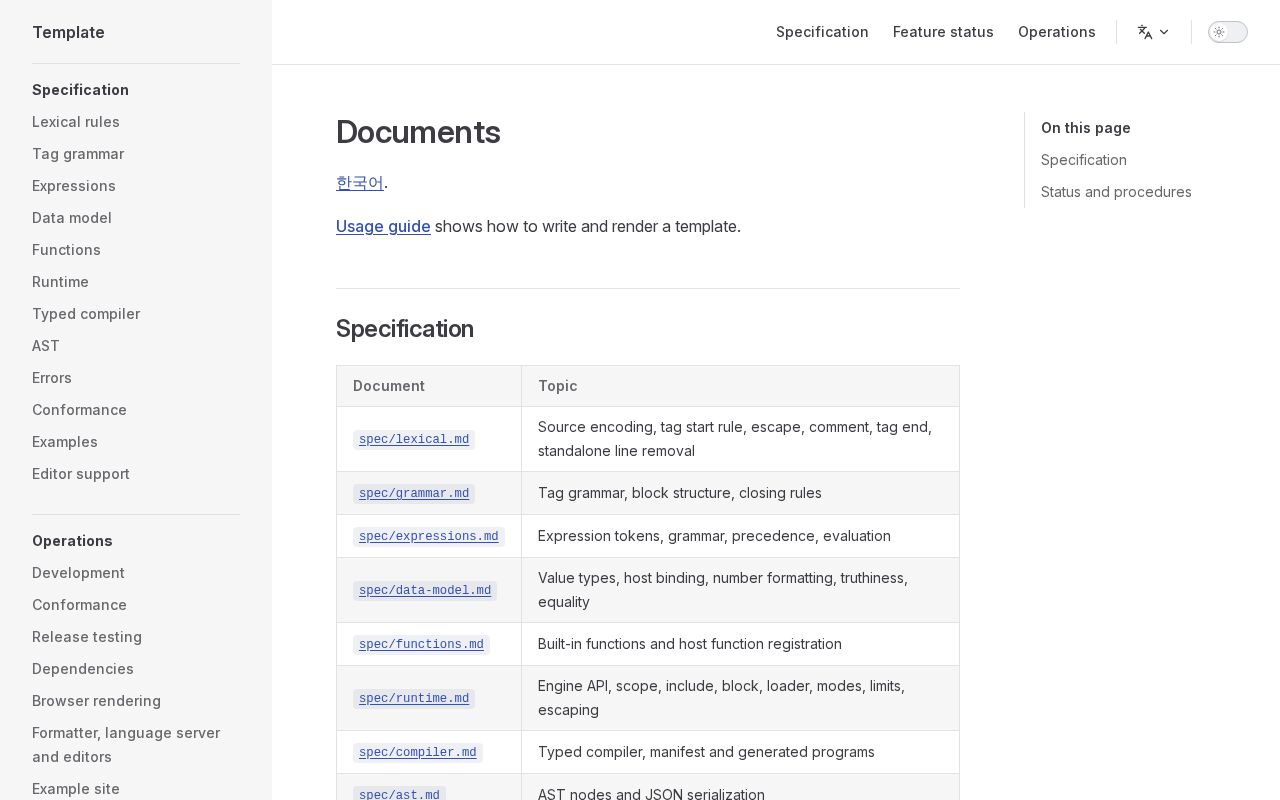The height and width of the screenshot is (800, 1280).
Task: Open Editor support in the sidebar
Action: tap(81, 474)
